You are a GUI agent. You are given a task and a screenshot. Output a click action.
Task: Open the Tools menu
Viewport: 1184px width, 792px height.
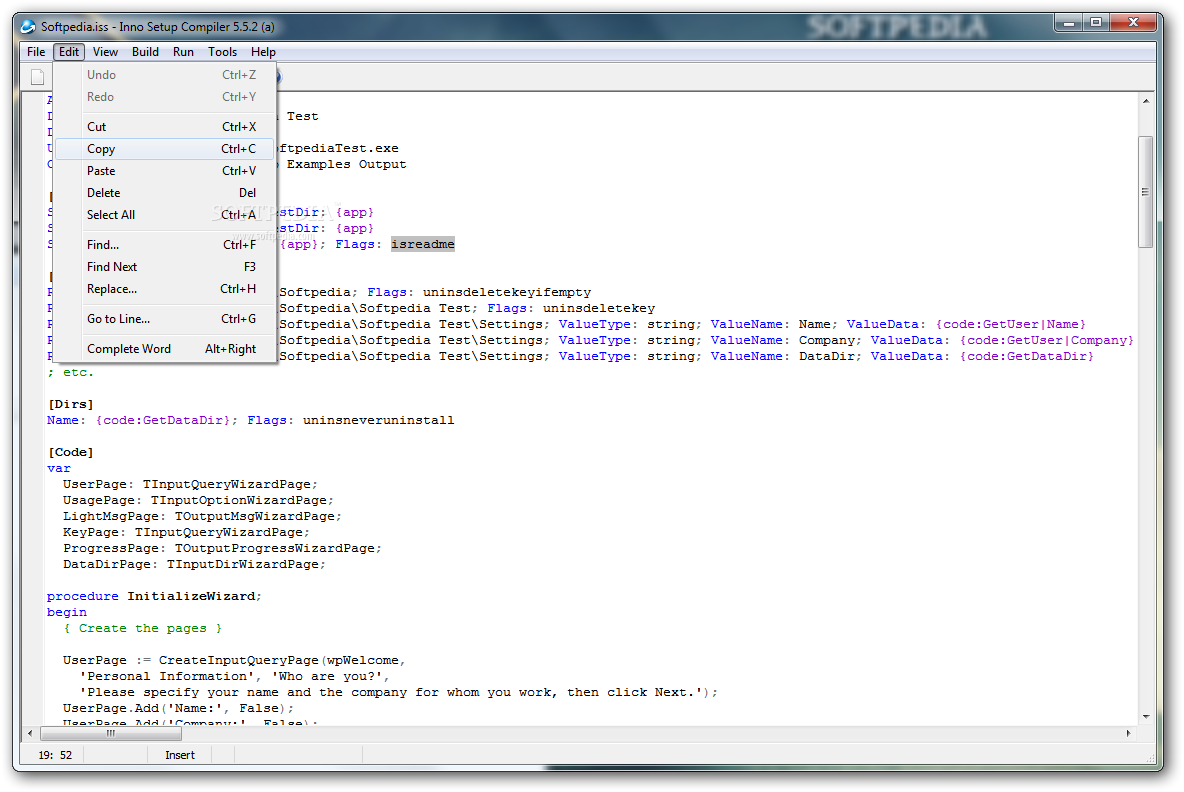pyautogui.click(x=222, y=51)
